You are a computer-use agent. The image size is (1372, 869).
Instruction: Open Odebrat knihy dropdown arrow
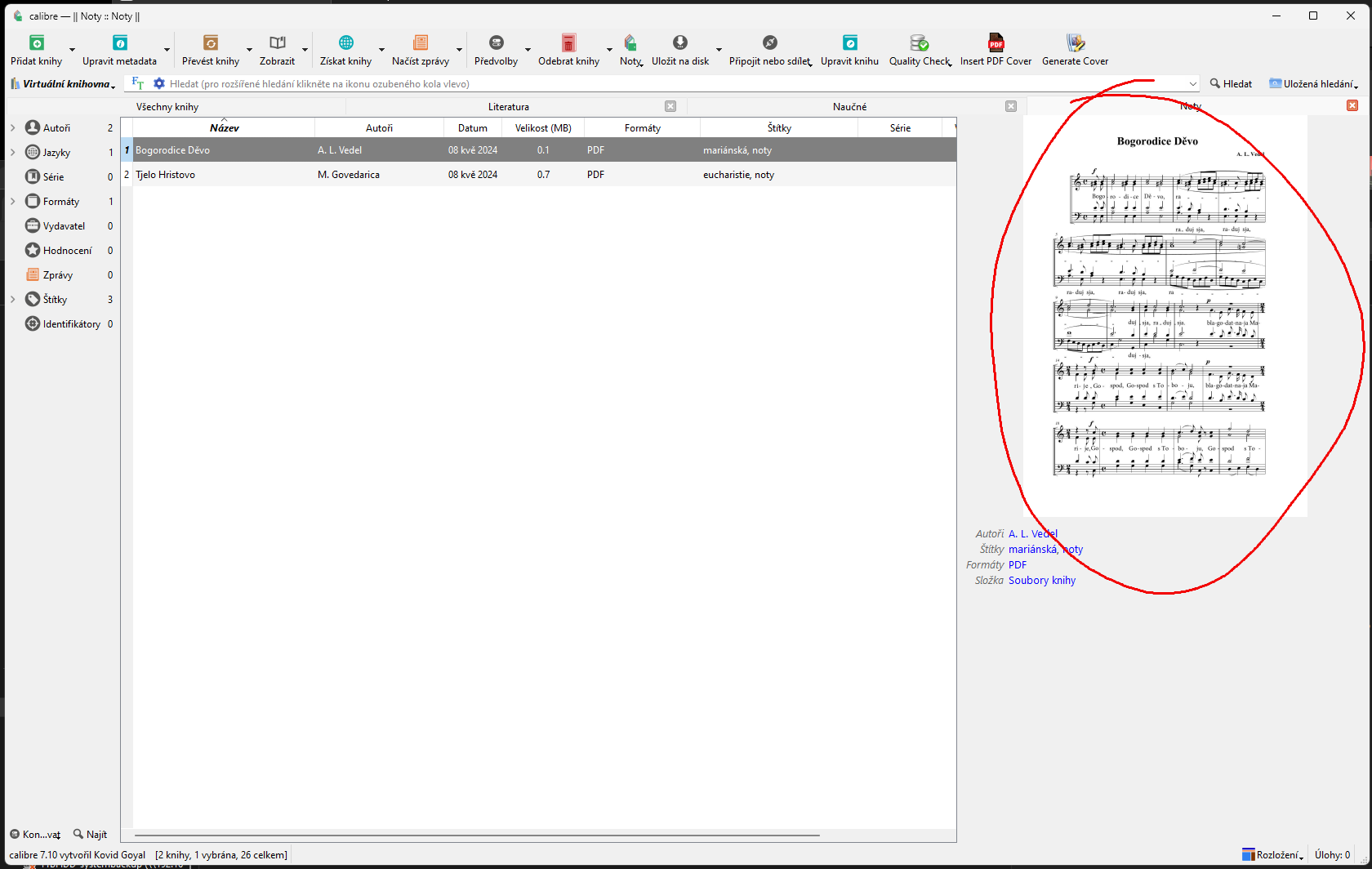click(609, 50)
